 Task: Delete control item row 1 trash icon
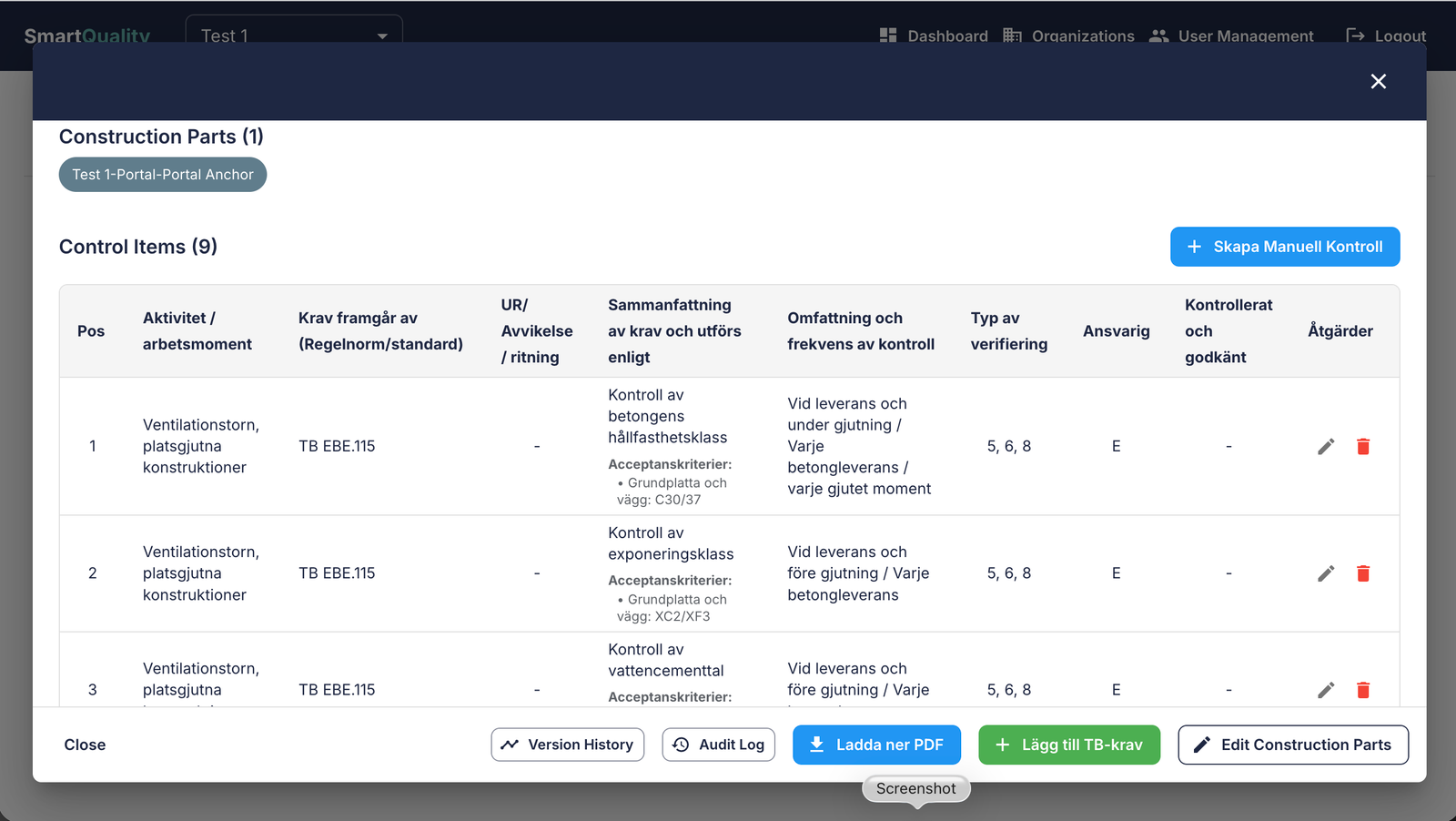pos(1363,446)
